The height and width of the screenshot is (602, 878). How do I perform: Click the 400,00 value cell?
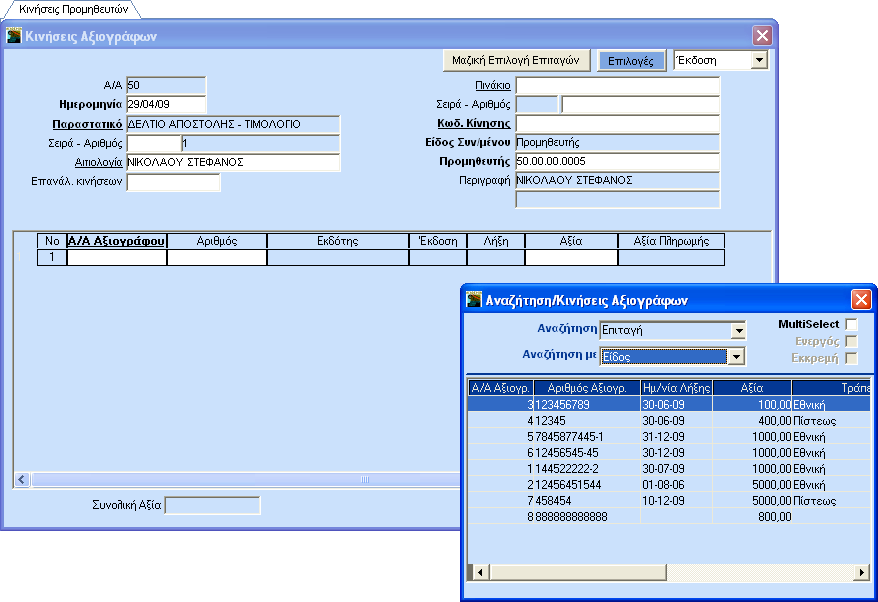point(752,421)
